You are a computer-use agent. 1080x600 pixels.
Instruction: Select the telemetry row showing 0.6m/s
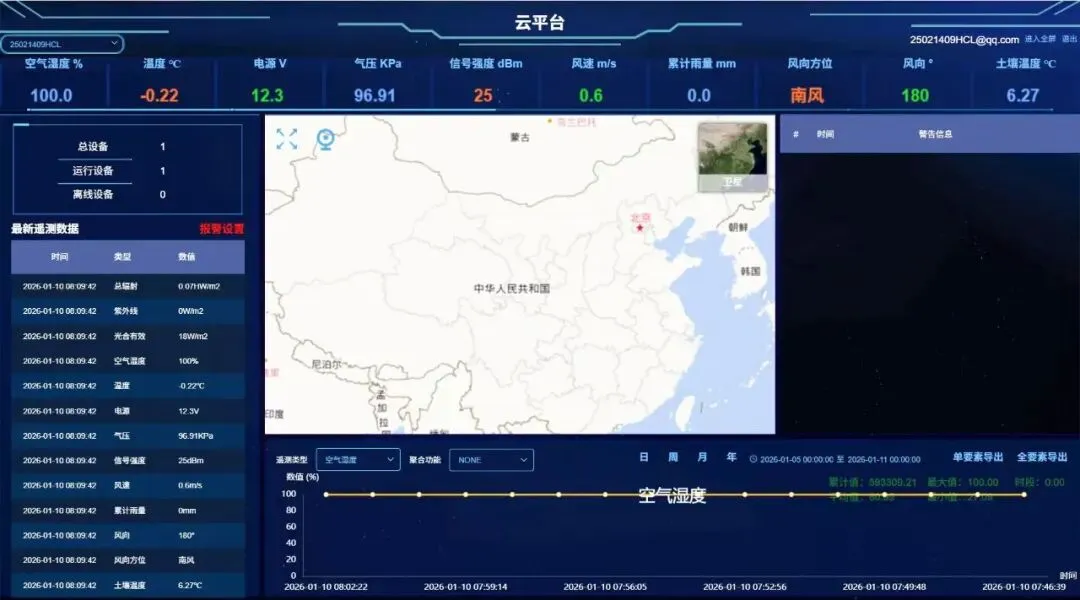(x=127, y=485)
